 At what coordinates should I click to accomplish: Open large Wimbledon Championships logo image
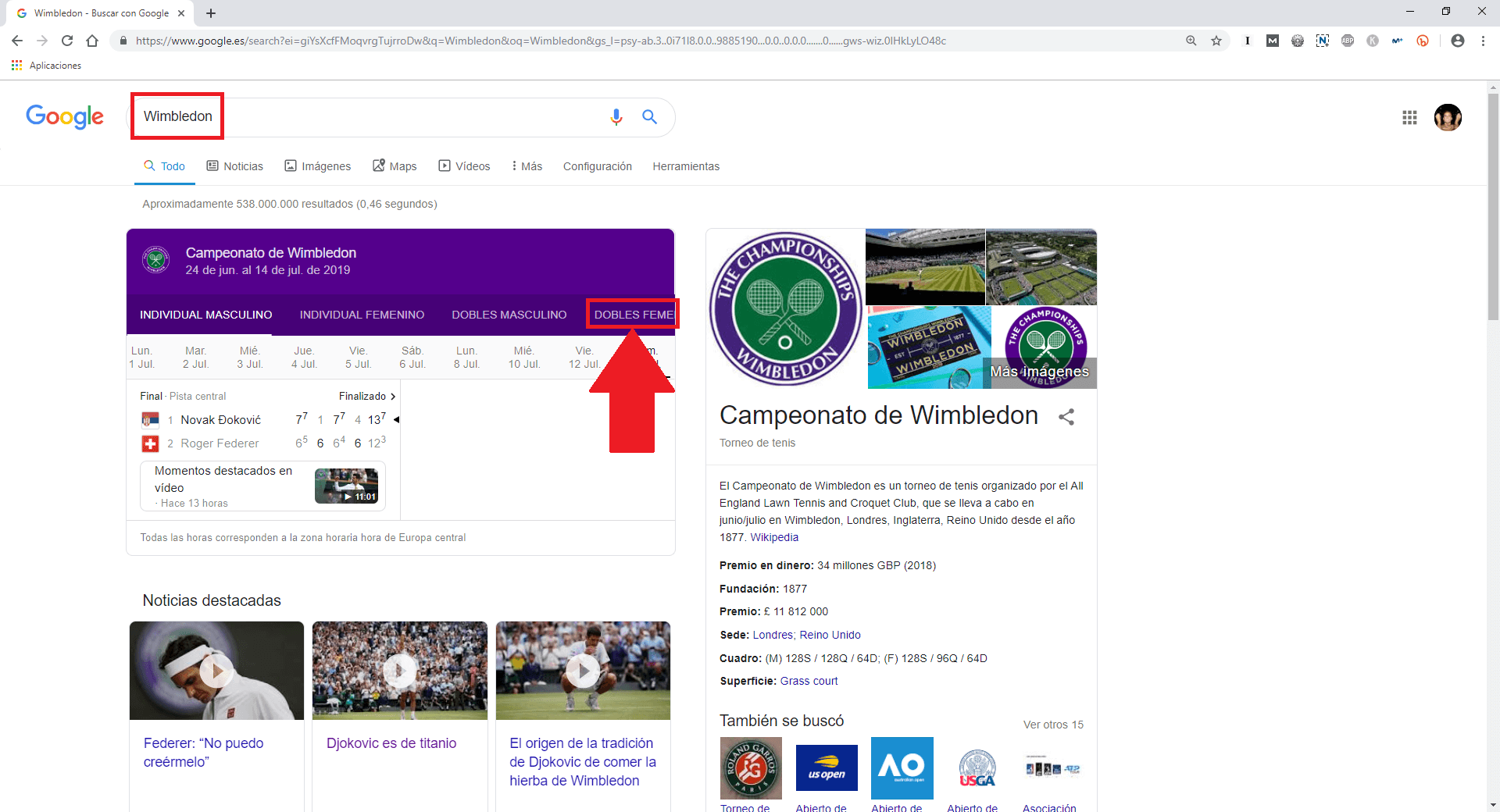[x=786, y=308]
